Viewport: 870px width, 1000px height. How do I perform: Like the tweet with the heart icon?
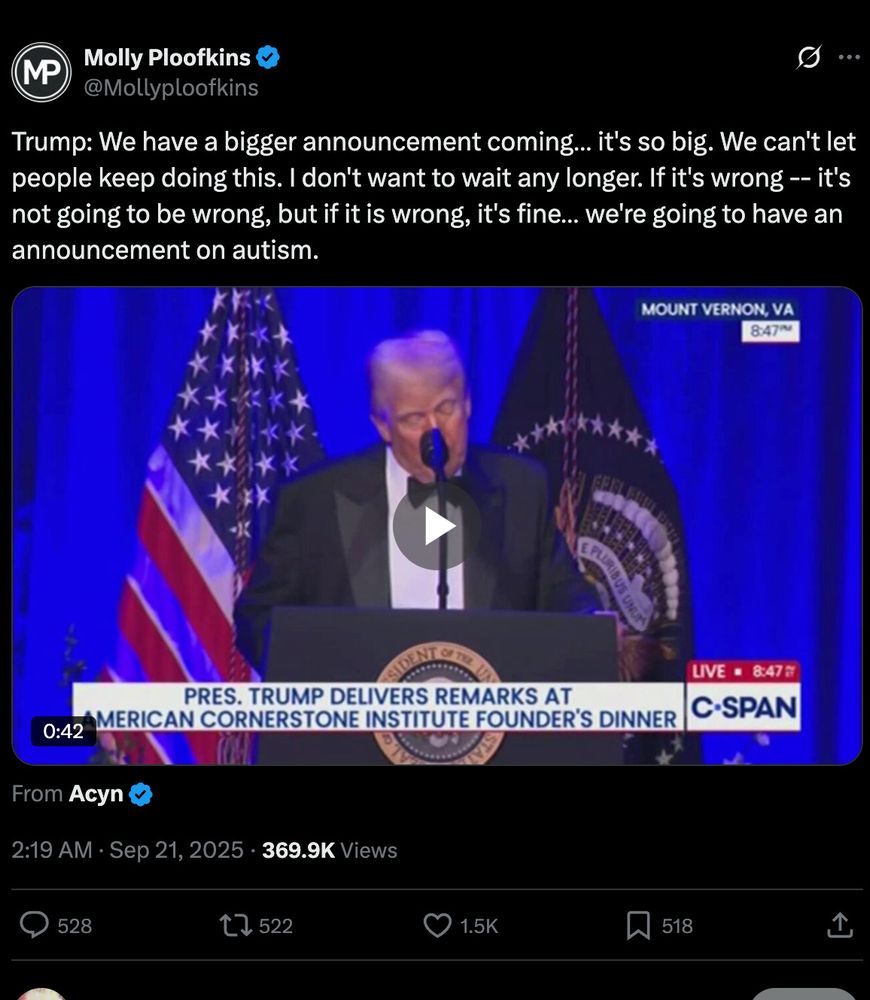click(438, 925)
